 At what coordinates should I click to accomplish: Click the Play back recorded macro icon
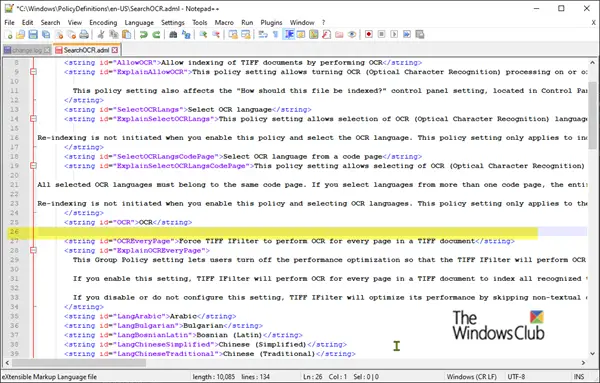(x=394, y=34)
